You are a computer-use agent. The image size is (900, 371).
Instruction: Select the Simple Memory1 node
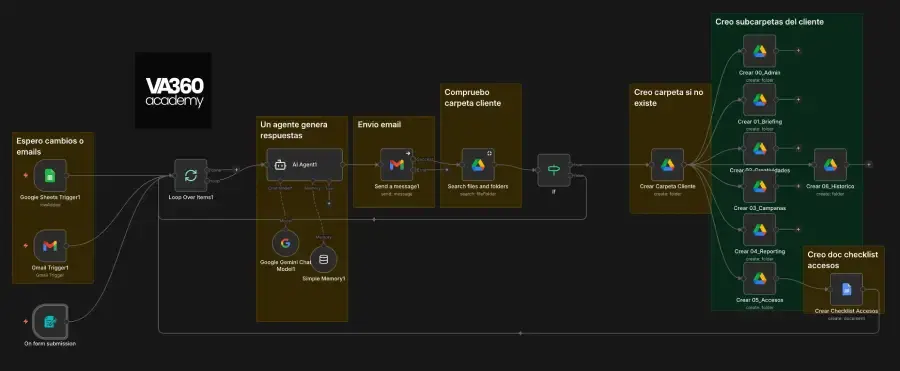pyautogui.click(x=323, y=259)
